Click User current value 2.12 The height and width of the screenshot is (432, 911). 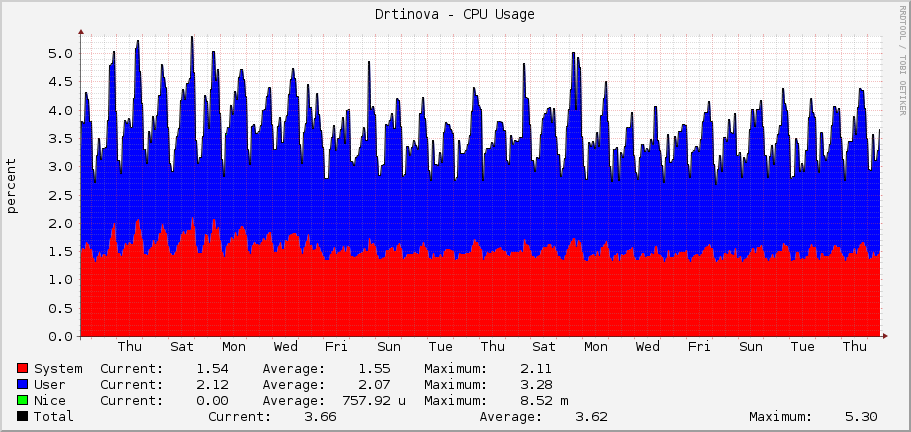(212, 384)
